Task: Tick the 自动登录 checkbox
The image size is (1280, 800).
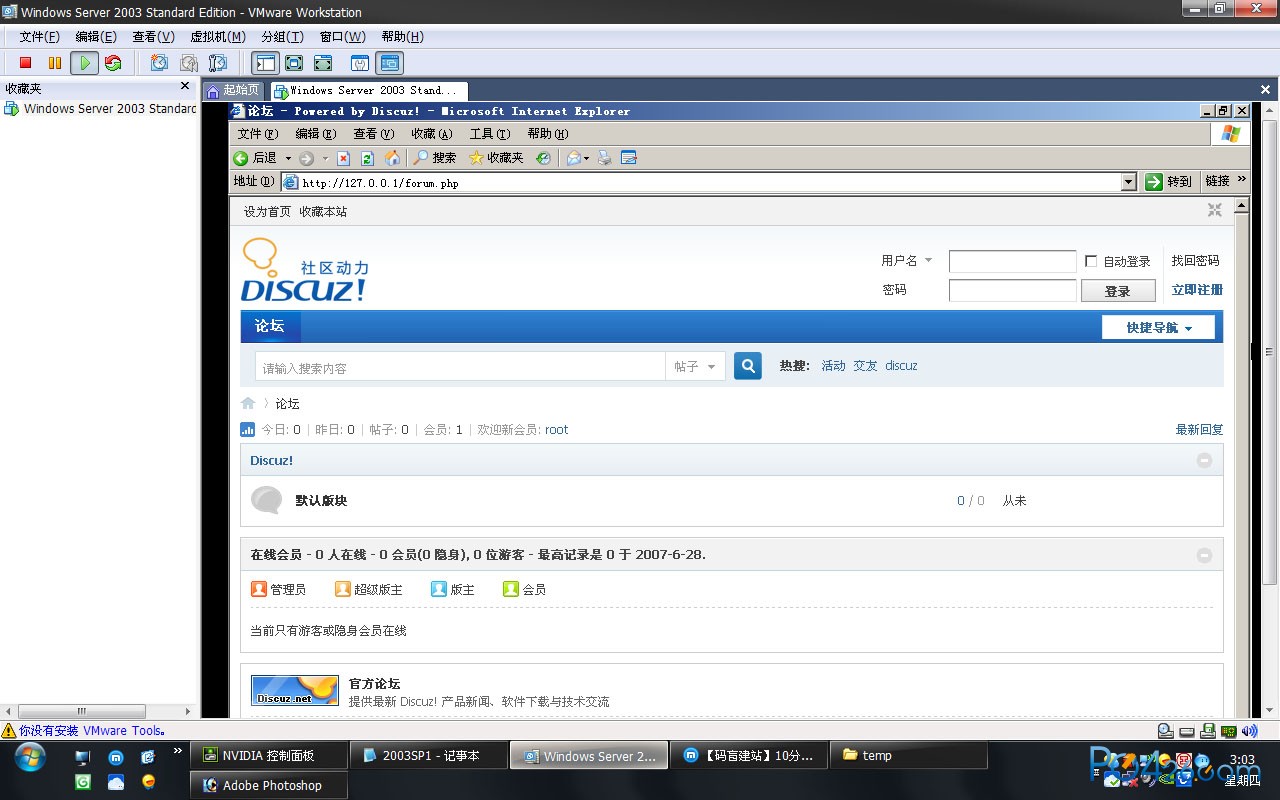Action: tap(1091, 261)
